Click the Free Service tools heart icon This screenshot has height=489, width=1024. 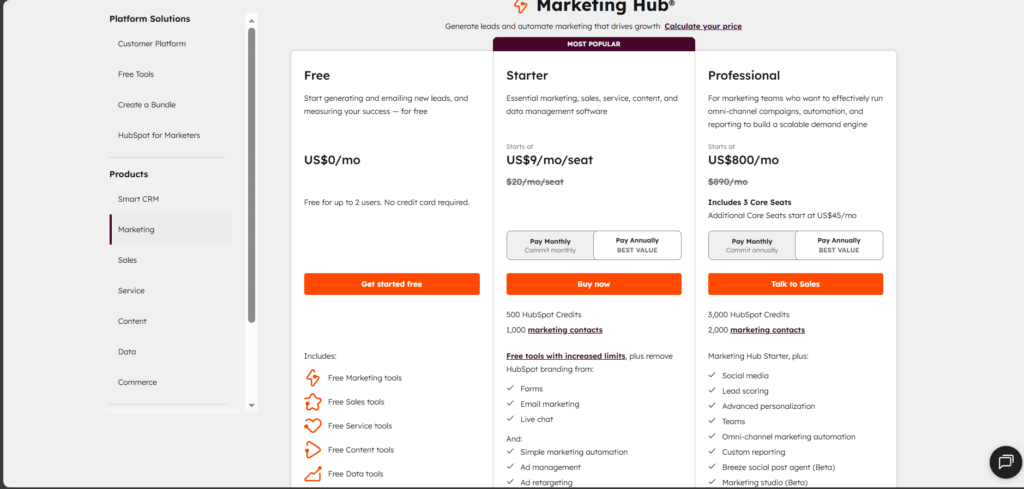312,426
